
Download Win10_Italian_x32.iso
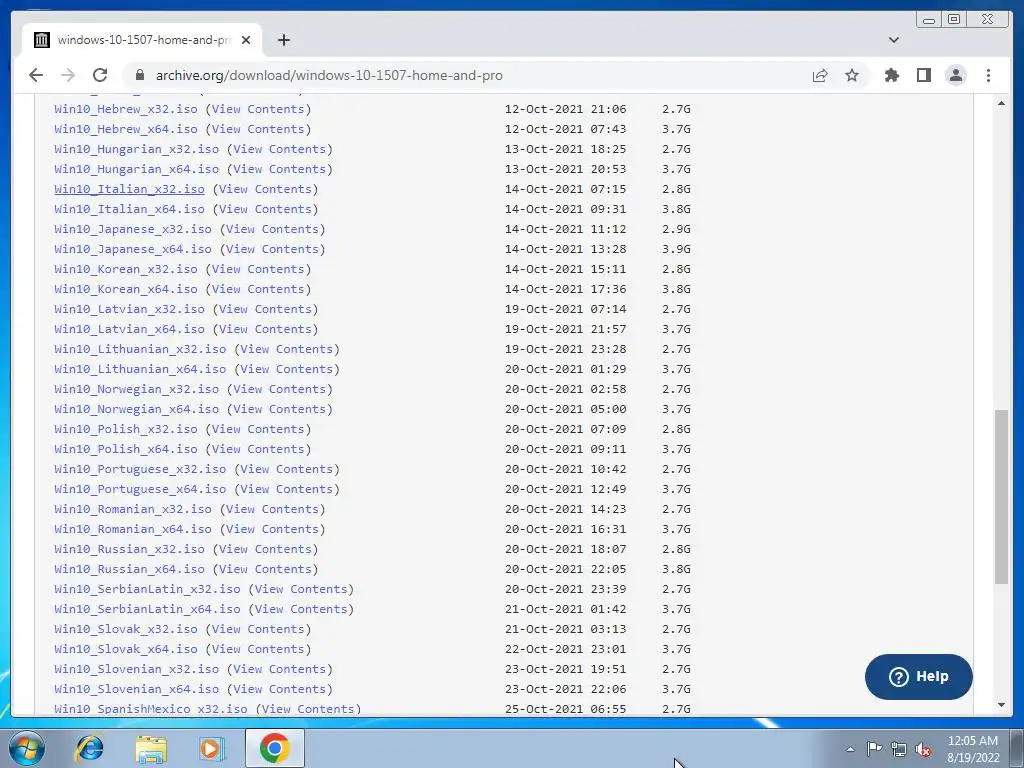pyautogui.click(x=129, y=189)
